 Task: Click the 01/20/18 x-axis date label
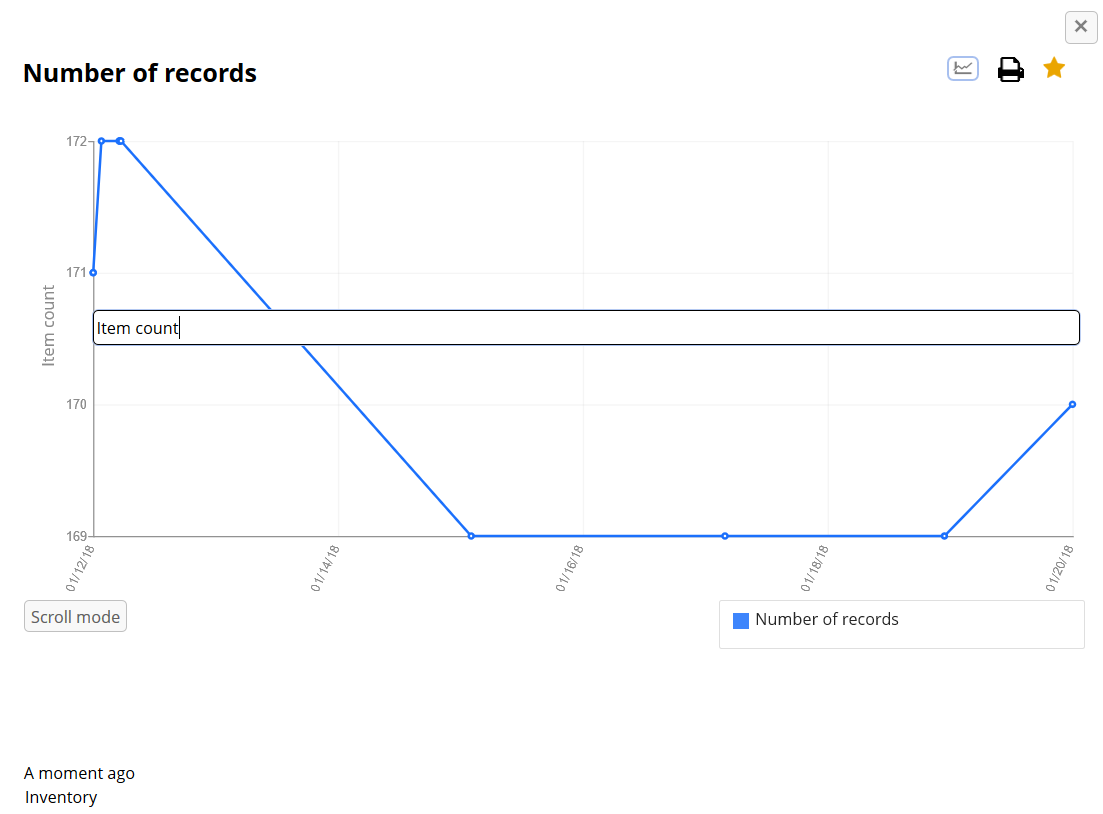click(1060, 568)
